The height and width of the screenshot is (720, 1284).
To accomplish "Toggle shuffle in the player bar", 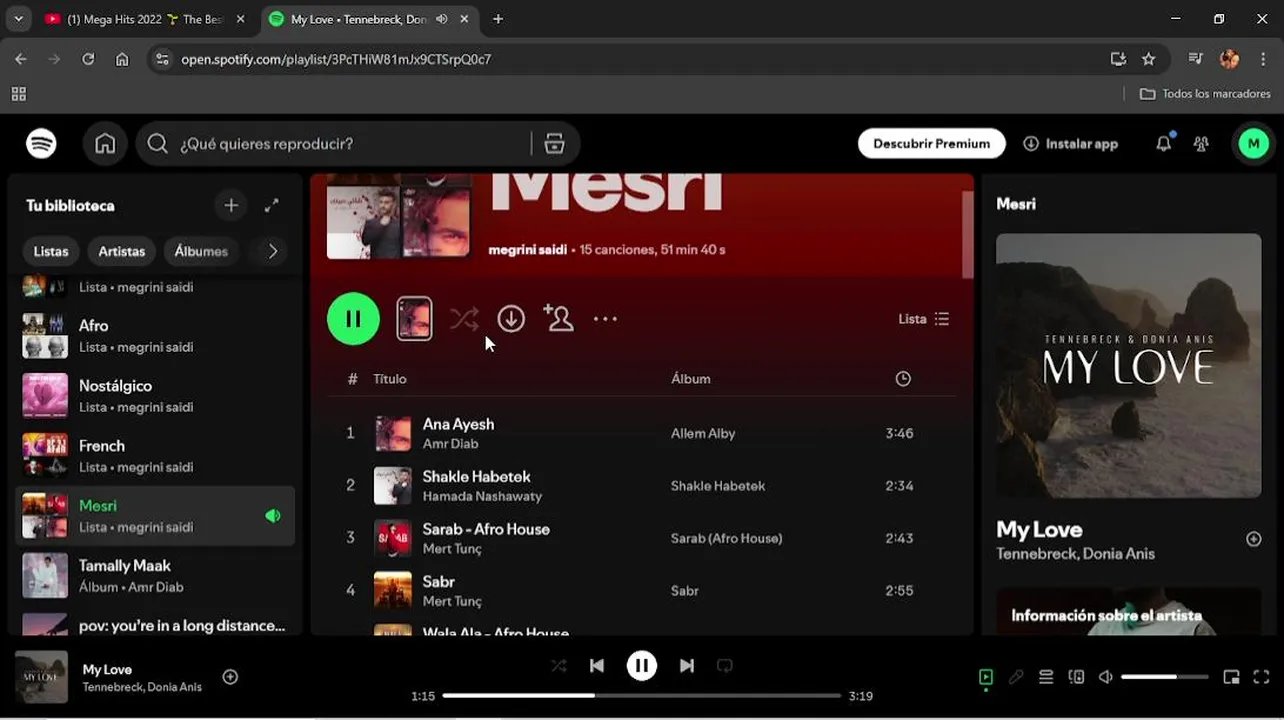I will 558,666.
